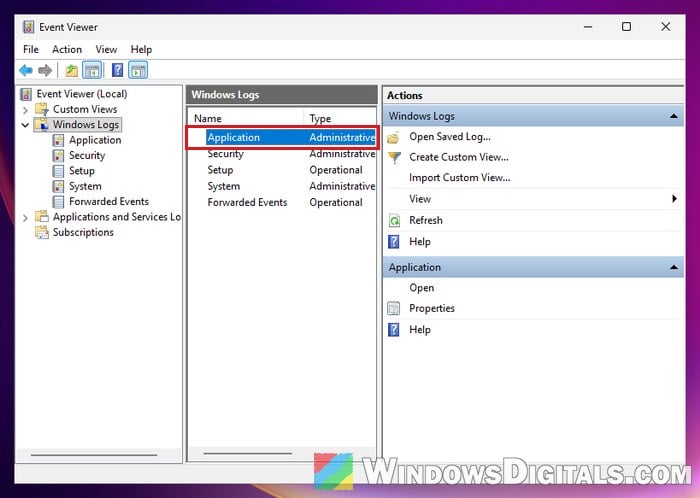Click Administrative type cell in System row

[x=342, y=186]
